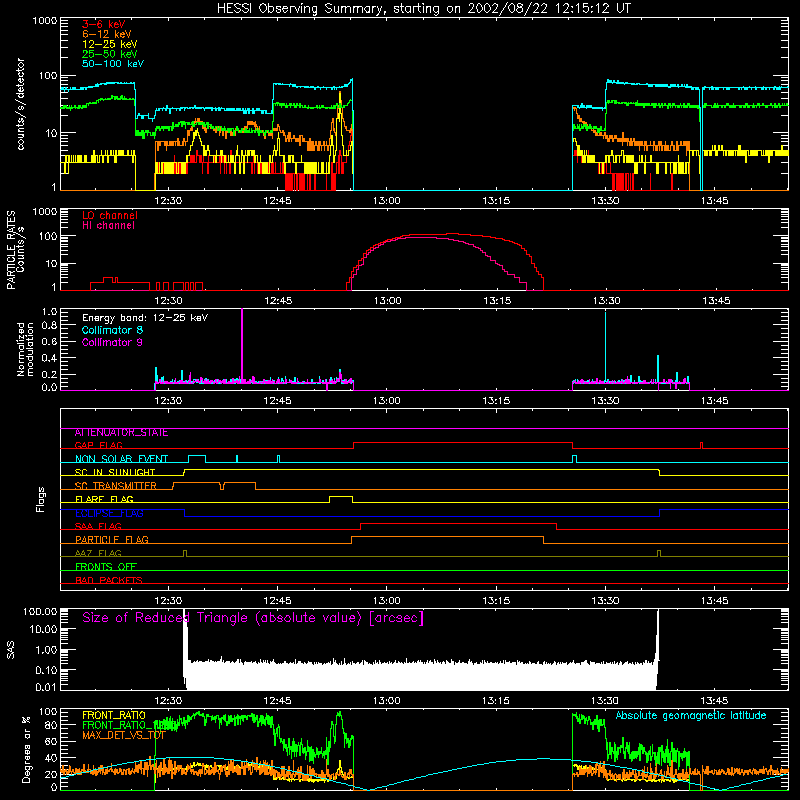Click the peak of the red LO channel curve

coord(452,234)
